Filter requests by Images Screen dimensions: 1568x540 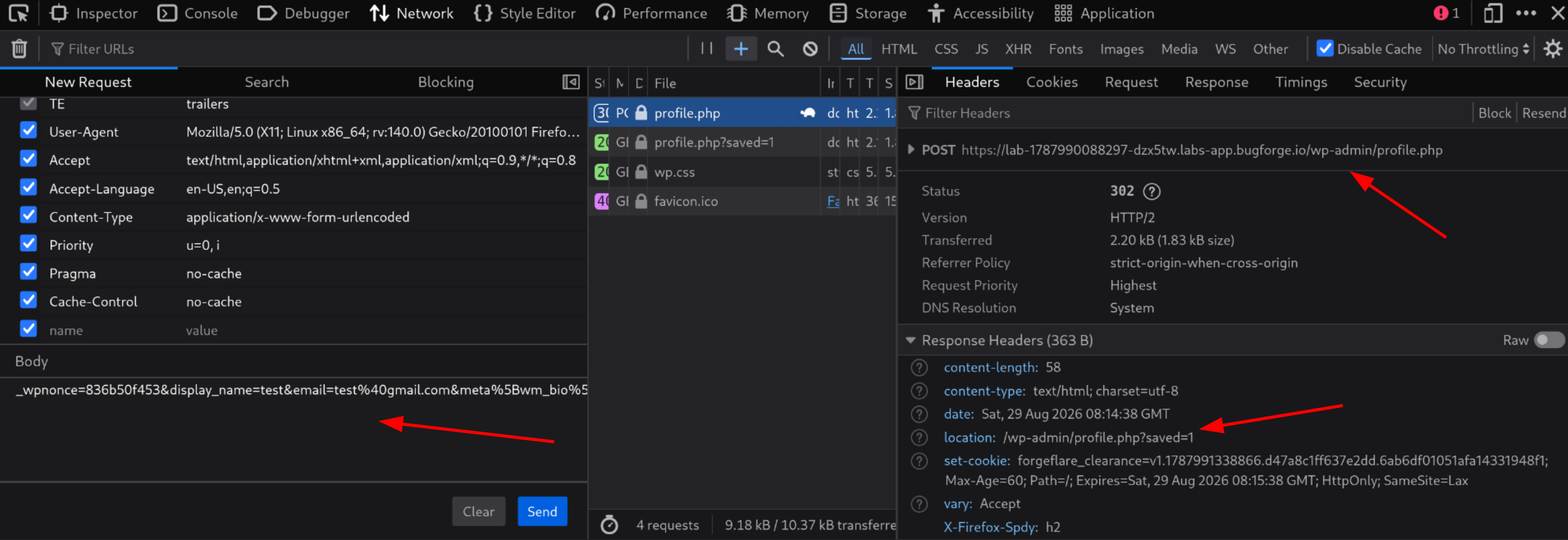pos(1121,49)
